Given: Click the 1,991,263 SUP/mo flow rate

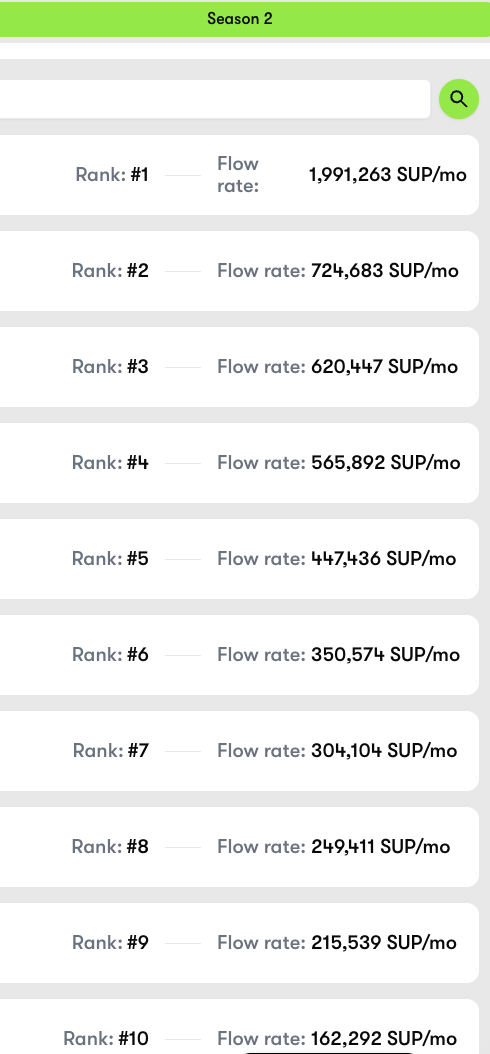Looking at the screenshot, I should [x=388, y=175].
